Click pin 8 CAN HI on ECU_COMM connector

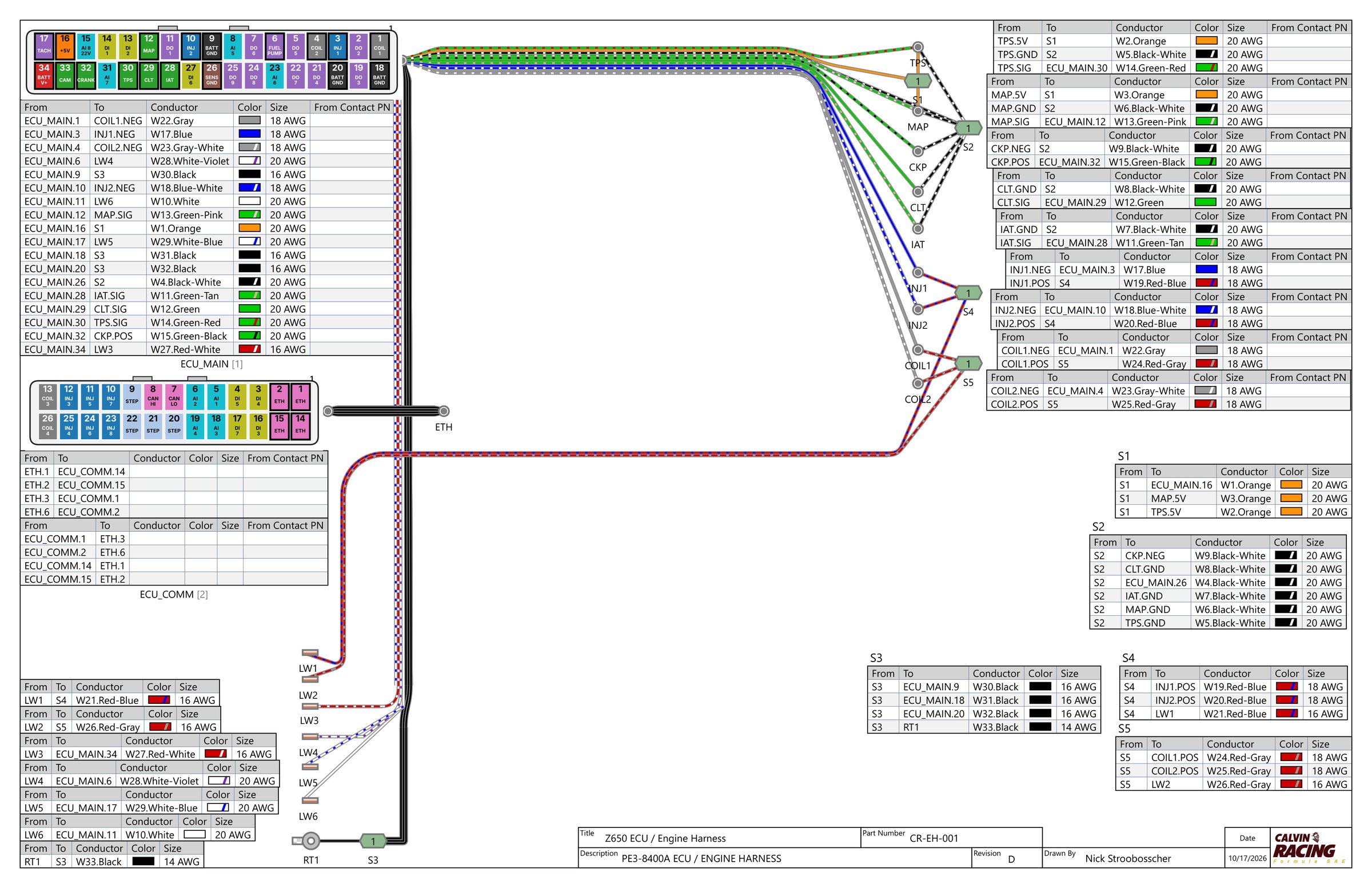point(153,396)
